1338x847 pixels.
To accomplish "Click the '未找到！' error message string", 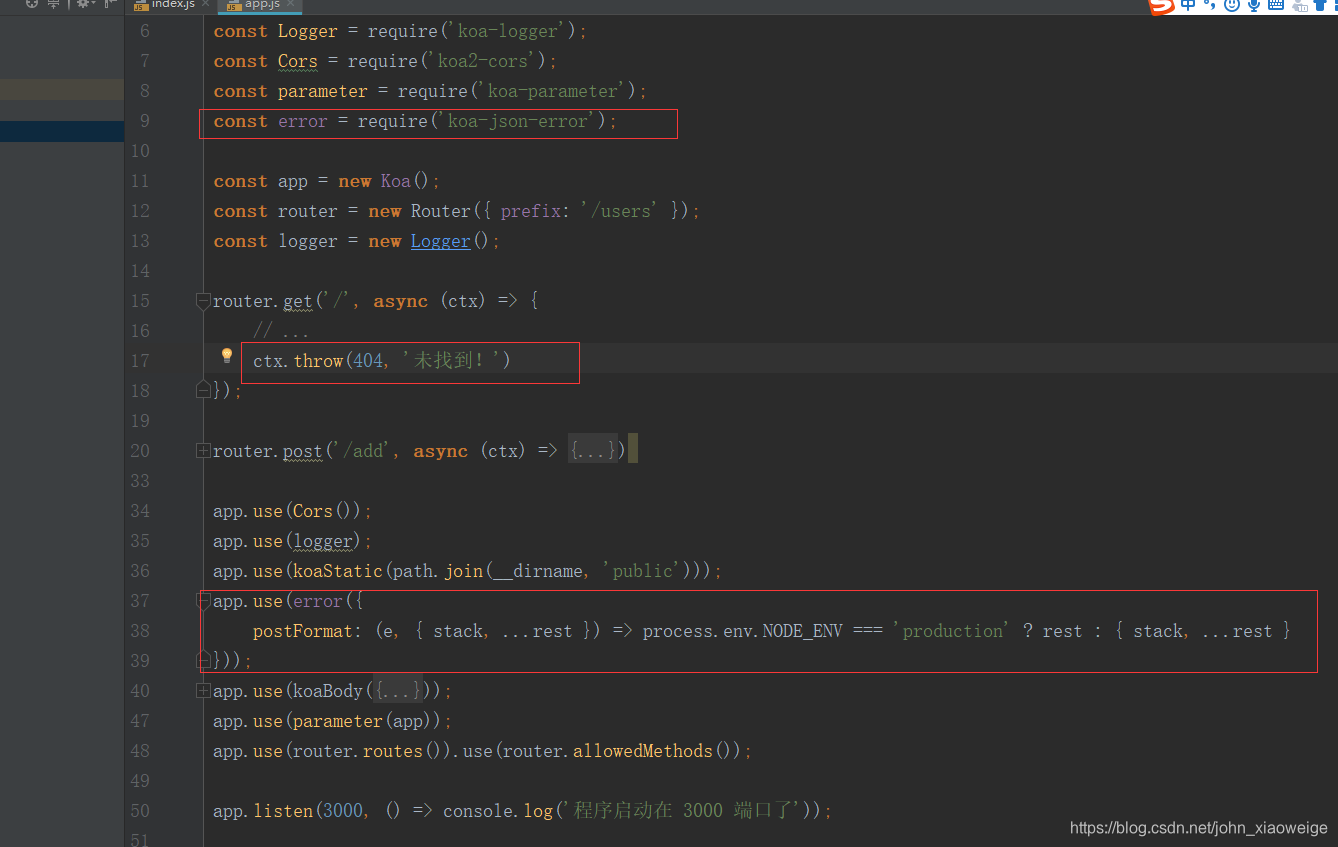I will pos(452,361).
